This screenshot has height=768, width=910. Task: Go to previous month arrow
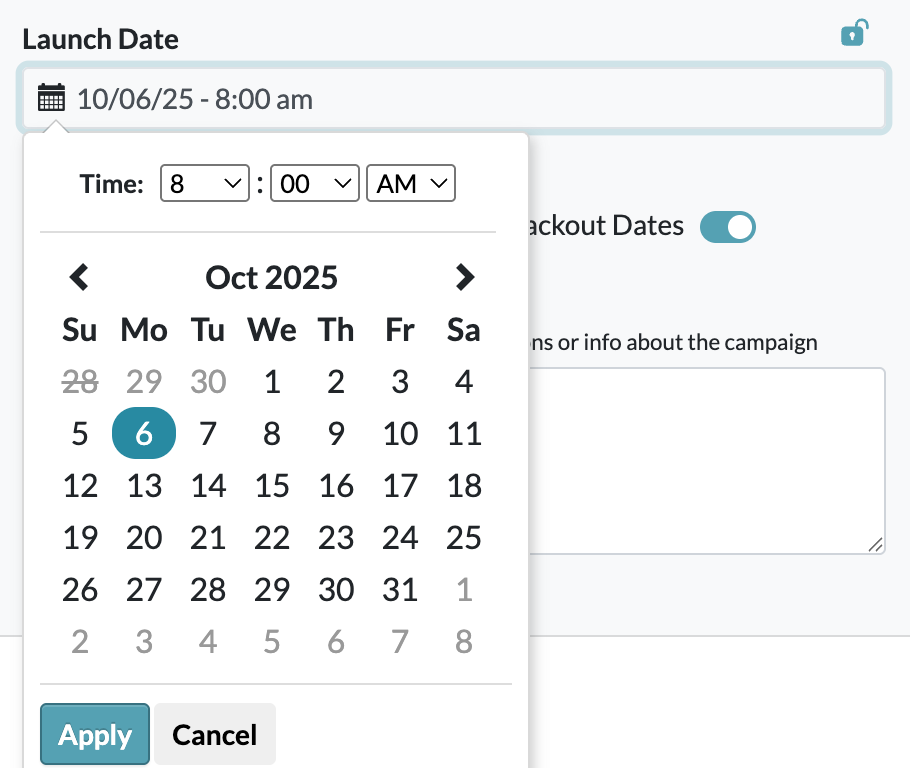79,277
